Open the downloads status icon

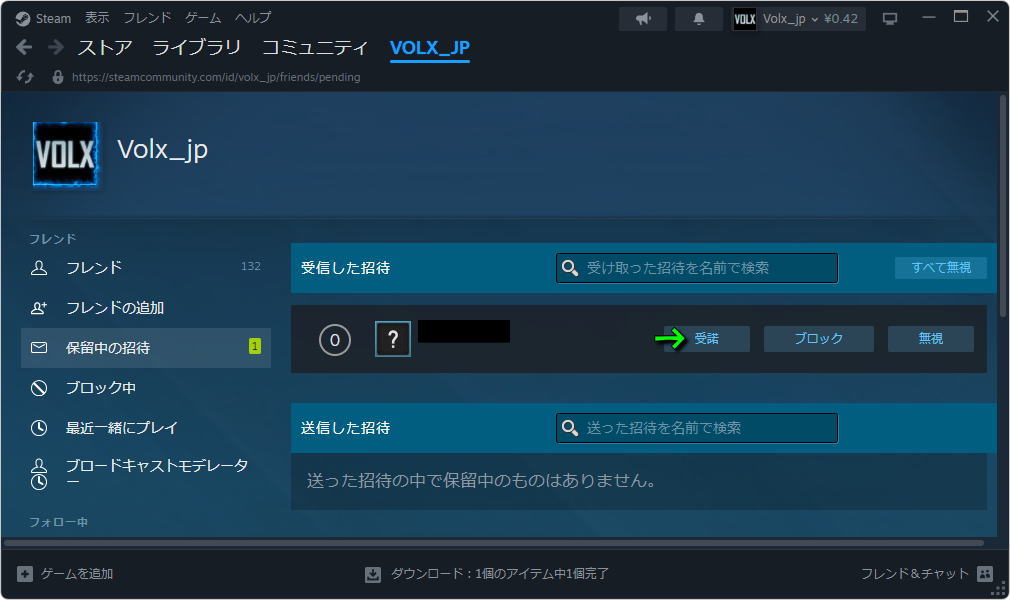(373, 574)
